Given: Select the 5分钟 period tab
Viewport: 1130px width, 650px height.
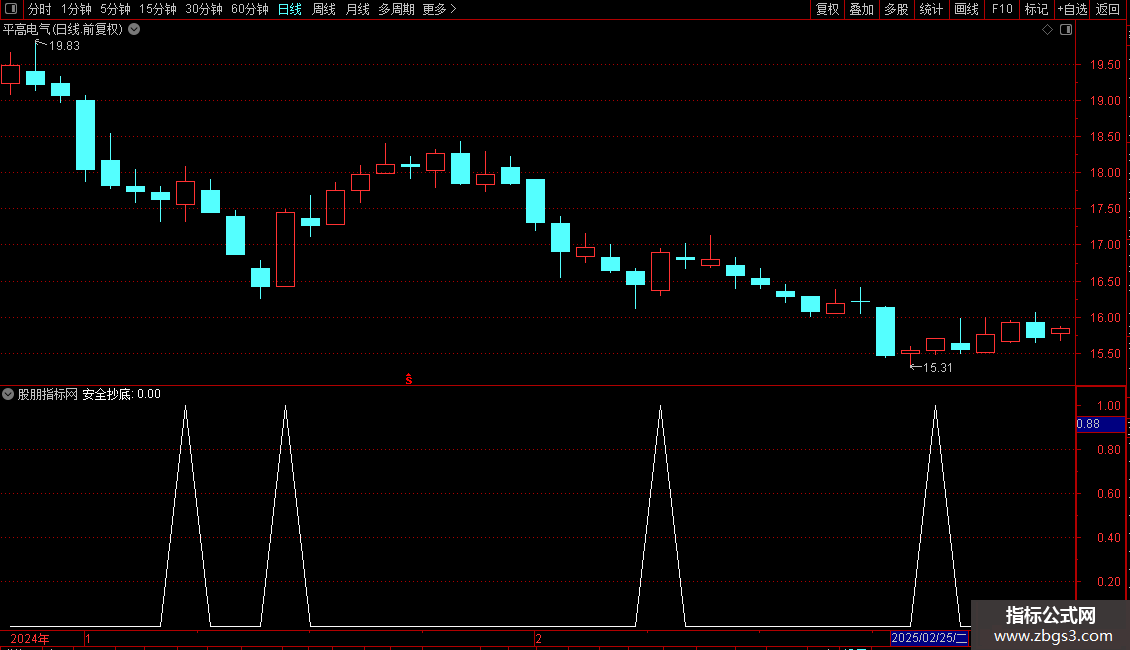Looking at the screenshot, I should pos(115,9).
